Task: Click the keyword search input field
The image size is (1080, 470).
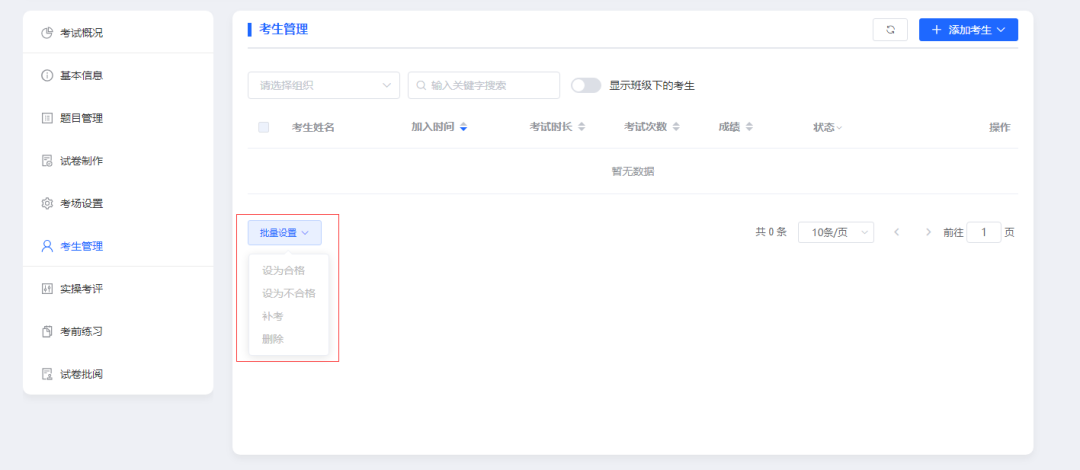Action: tap(490, 86)
